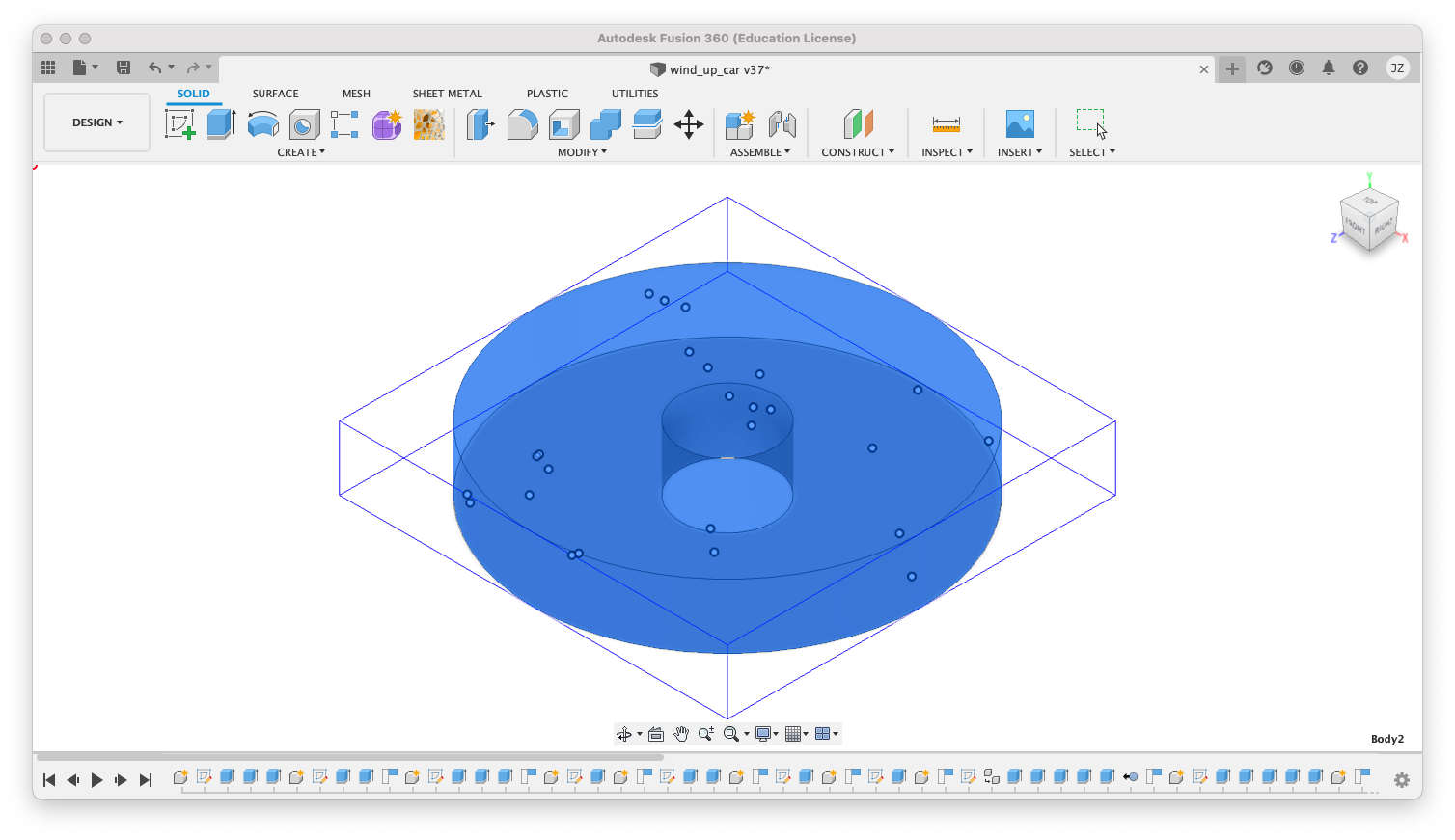The height and width of the screenshot is (840, 1455).
Task: Open the Job Status clock icon
Action: coord(1297,68)
